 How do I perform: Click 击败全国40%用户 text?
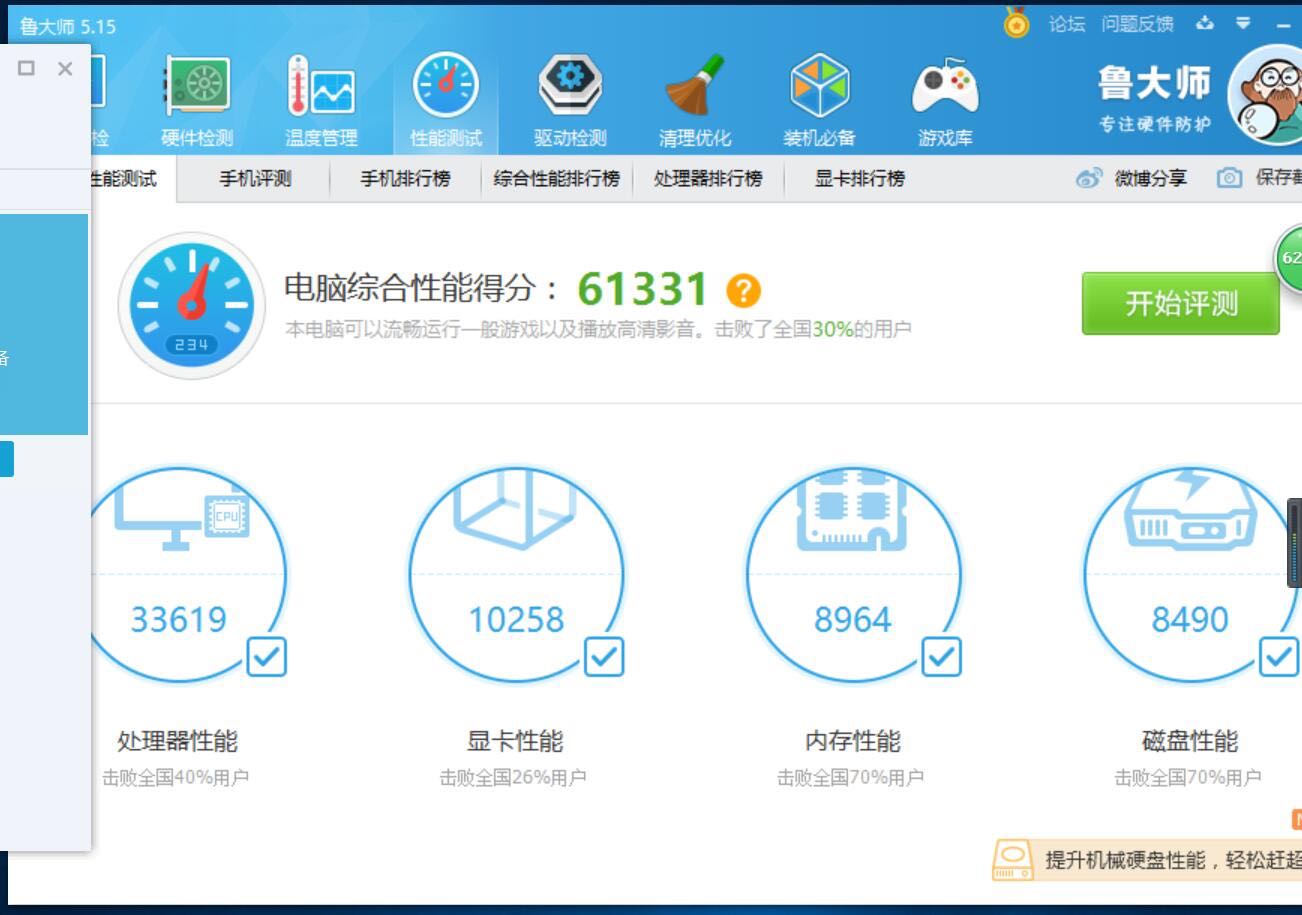click(175, 777)
